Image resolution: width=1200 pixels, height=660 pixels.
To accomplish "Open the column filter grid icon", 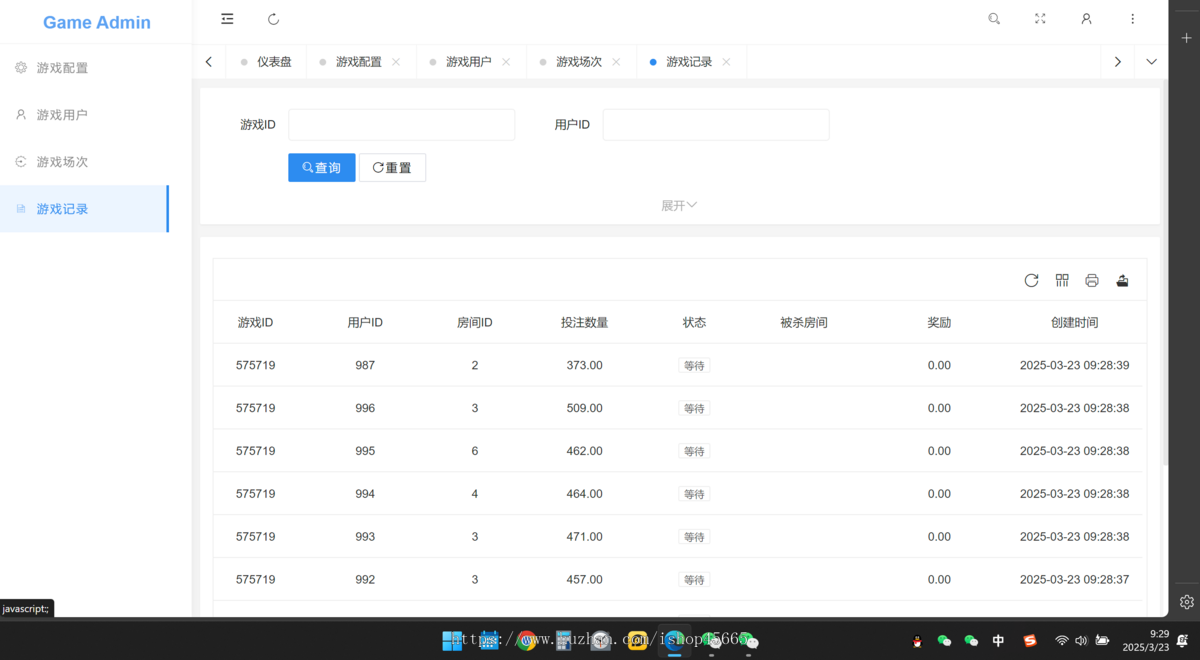I will [x=1062, y=281].
